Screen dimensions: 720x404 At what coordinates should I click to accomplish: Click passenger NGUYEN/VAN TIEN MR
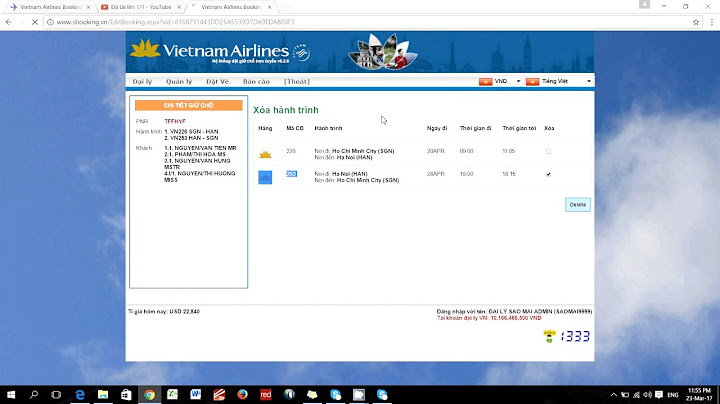[x=201, y=148]
